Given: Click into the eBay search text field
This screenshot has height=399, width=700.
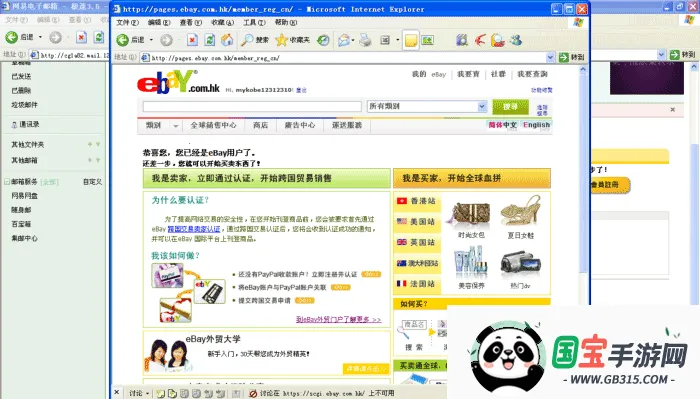Looking at the screenshot, I should [x=252, y=106].
